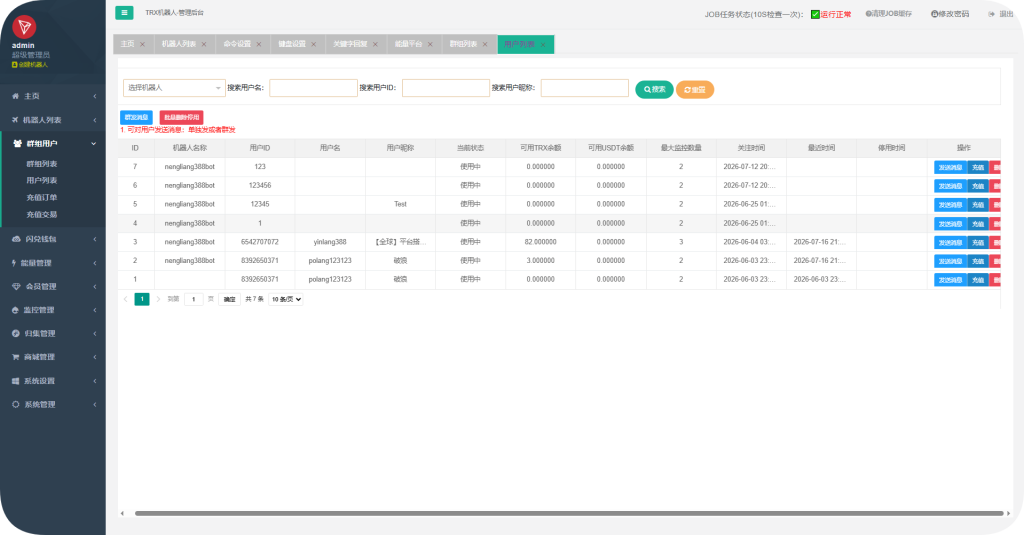1024x535 pixels.
Task: Open 商城管理 shopping cart icon in sidebar
Action: pyautogui.click(x=16, y=357)
